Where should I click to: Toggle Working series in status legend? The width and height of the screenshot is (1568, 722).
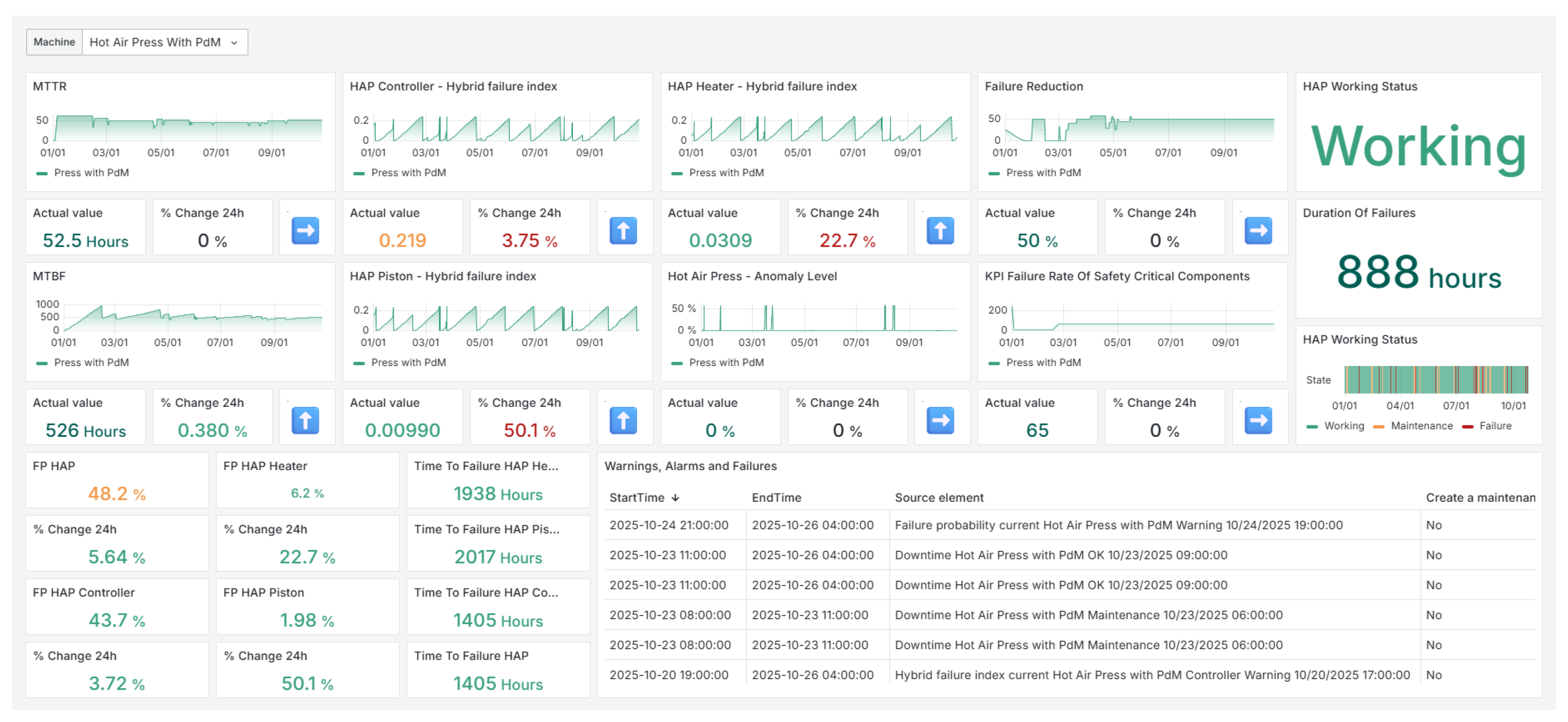click(x=1343, y=426)
